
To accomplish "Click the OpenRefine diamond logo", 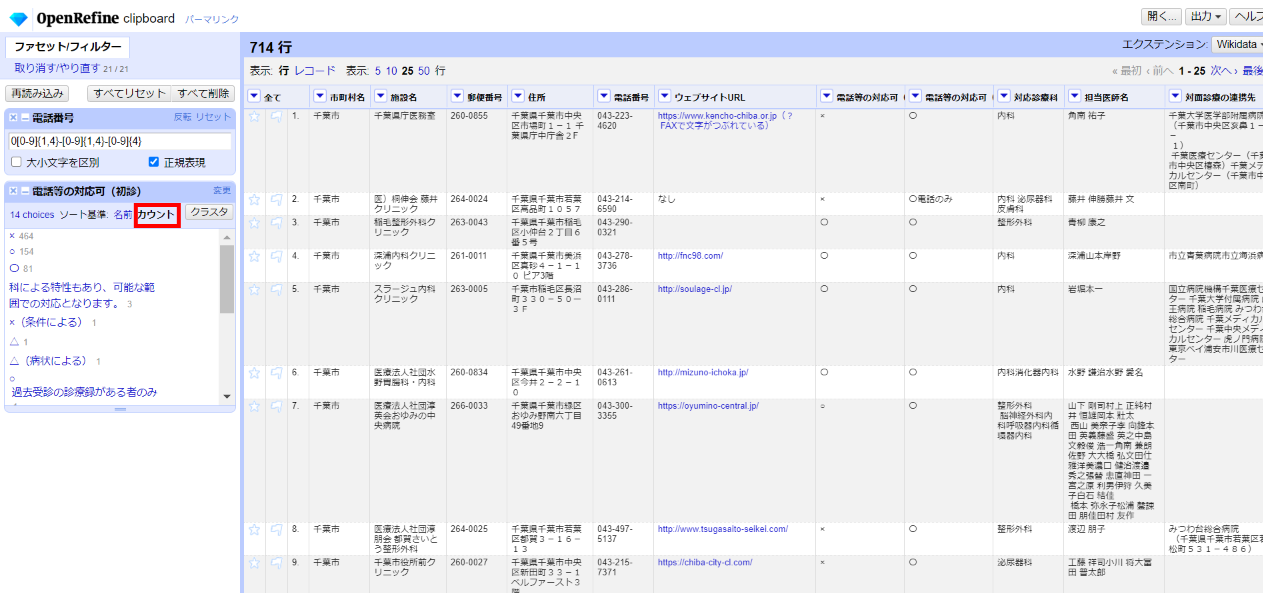I will click(18, 18).
